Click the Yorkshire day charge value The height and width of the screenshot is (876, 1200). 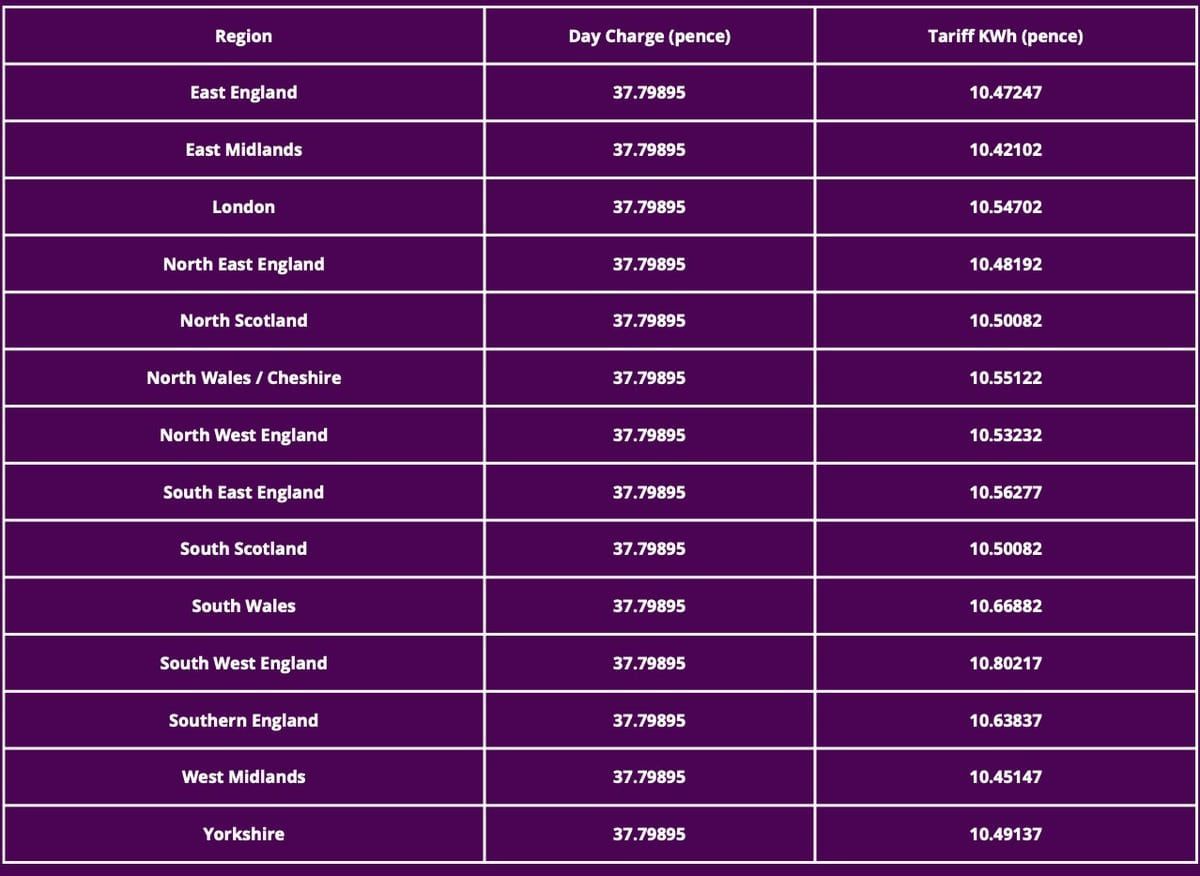pyautogui.click(x=649, y=833)
